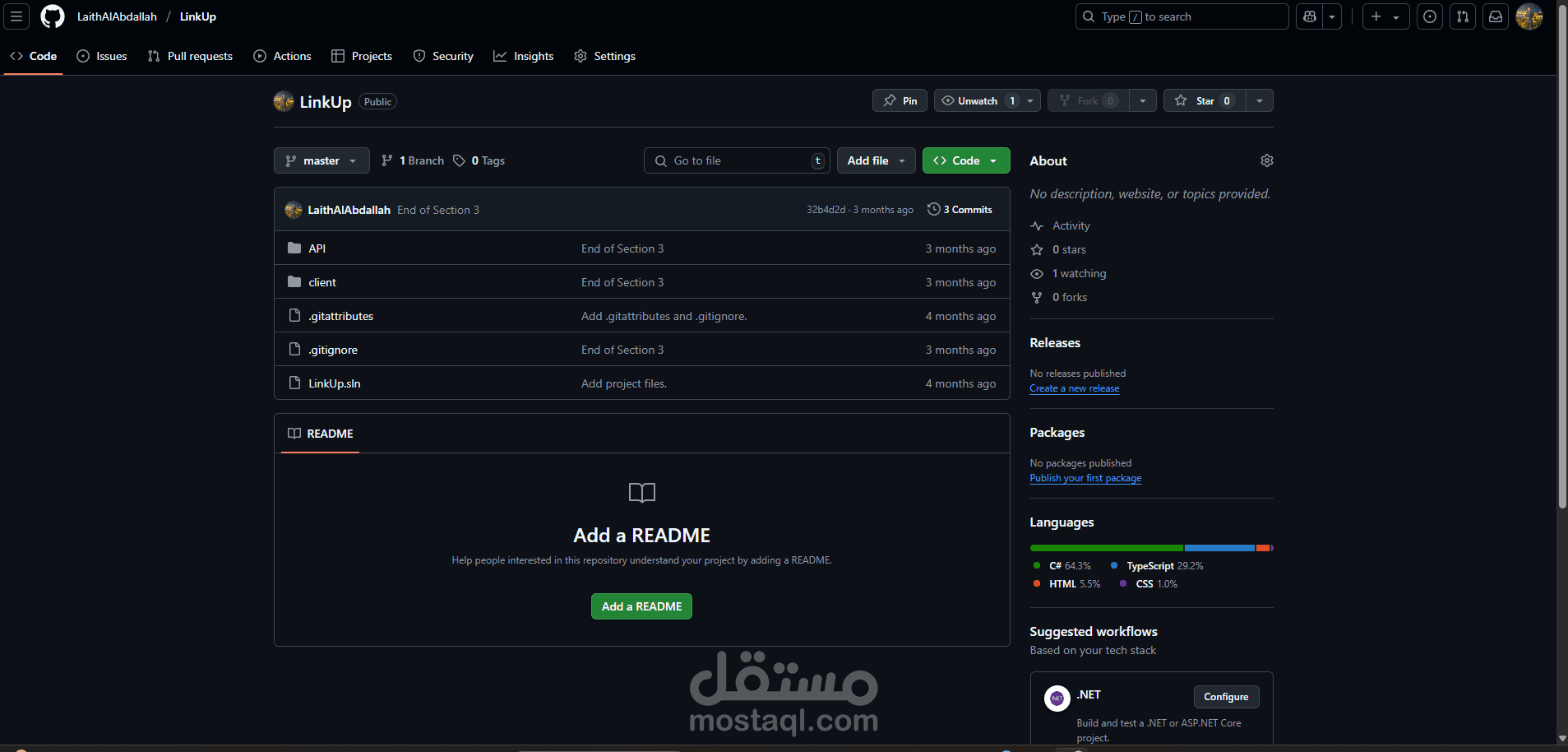The height and width of the screenshot is (752, 1568).
Task: Expand the Star lists dropdown arrow
Action: point(1260,100)
